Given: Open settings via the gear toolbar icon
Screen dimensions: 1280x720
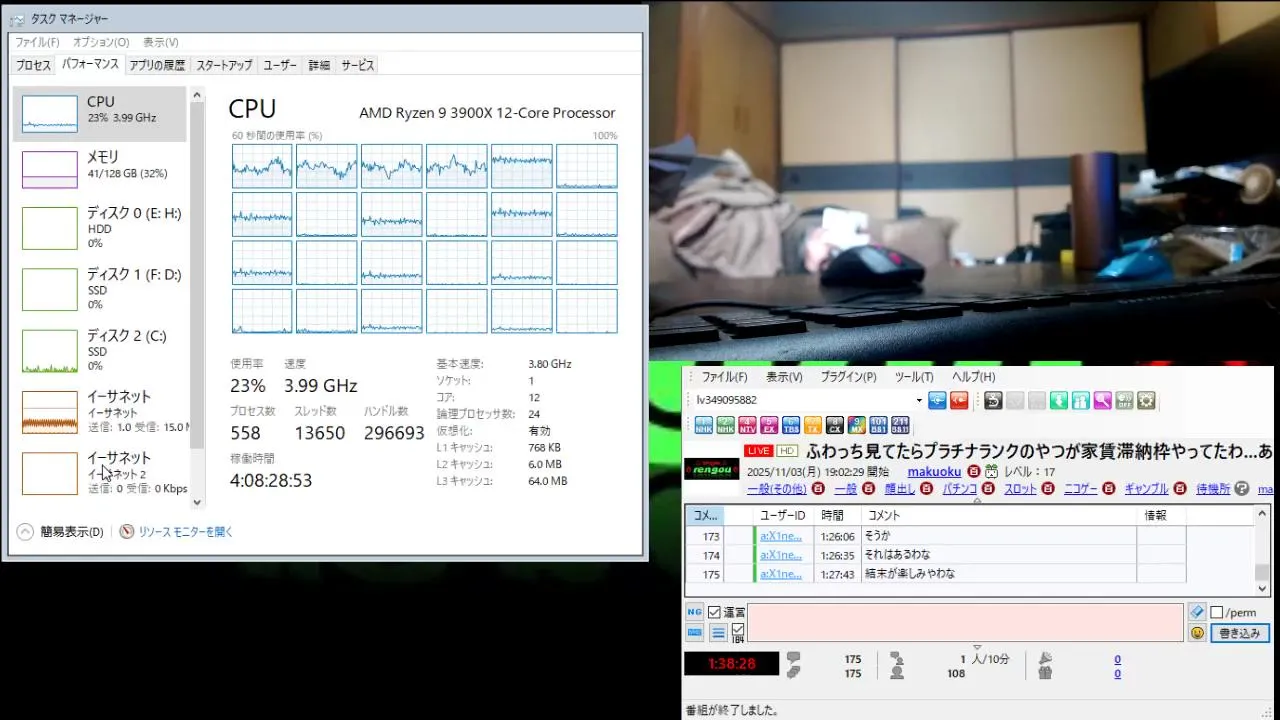Looking at the screenshot, I should click(1146, 401).
